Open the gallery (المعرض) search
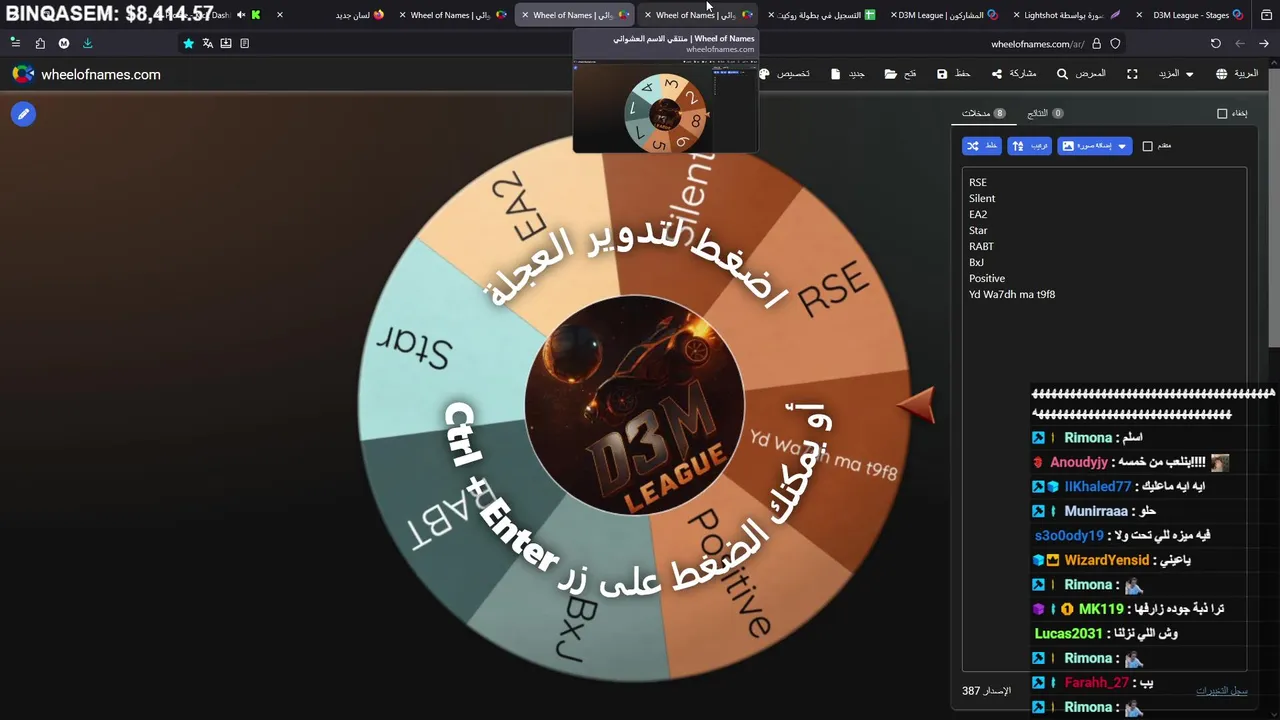 point(1081,74)
